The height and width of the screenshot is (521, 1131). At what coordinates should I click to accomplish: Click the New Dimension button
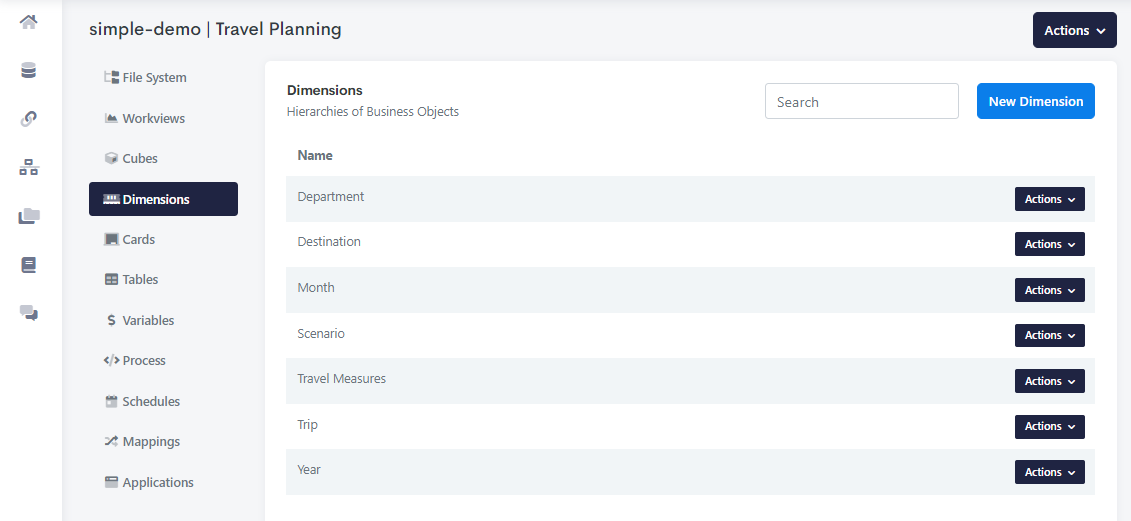point(1035,101)
